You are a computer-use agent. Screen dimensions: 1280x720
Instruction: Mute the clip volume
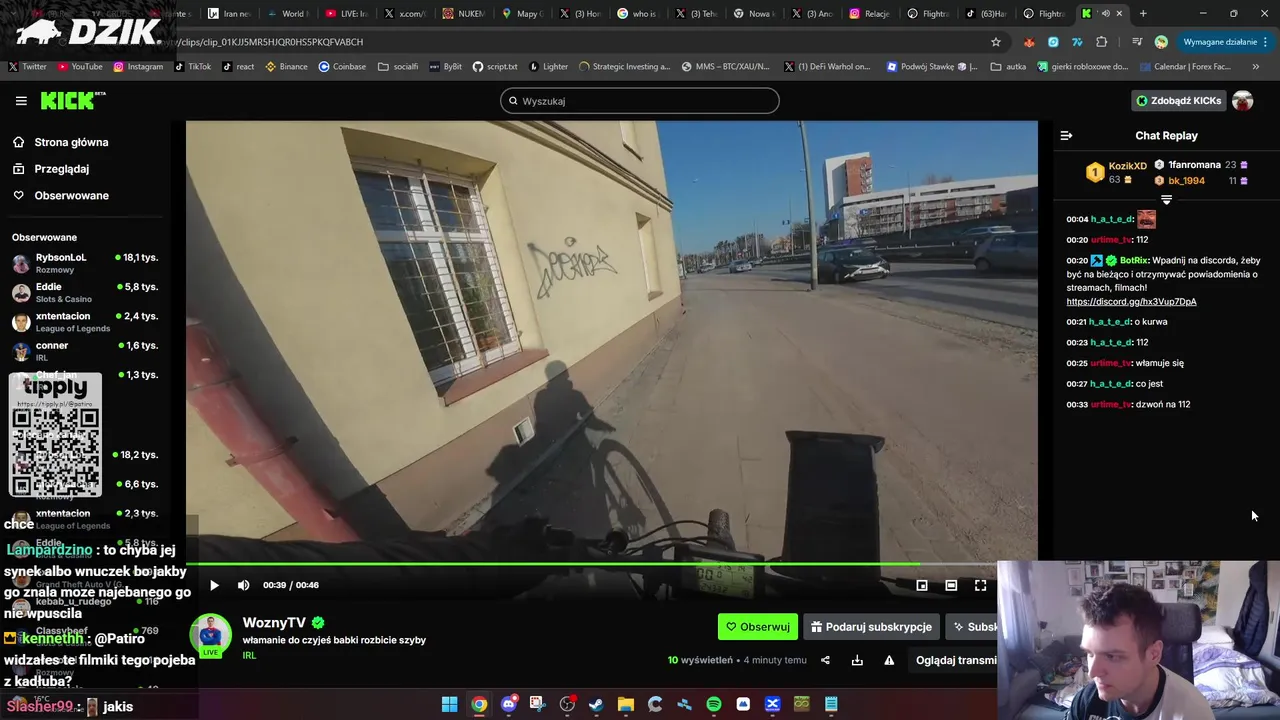tap(243, 586)
